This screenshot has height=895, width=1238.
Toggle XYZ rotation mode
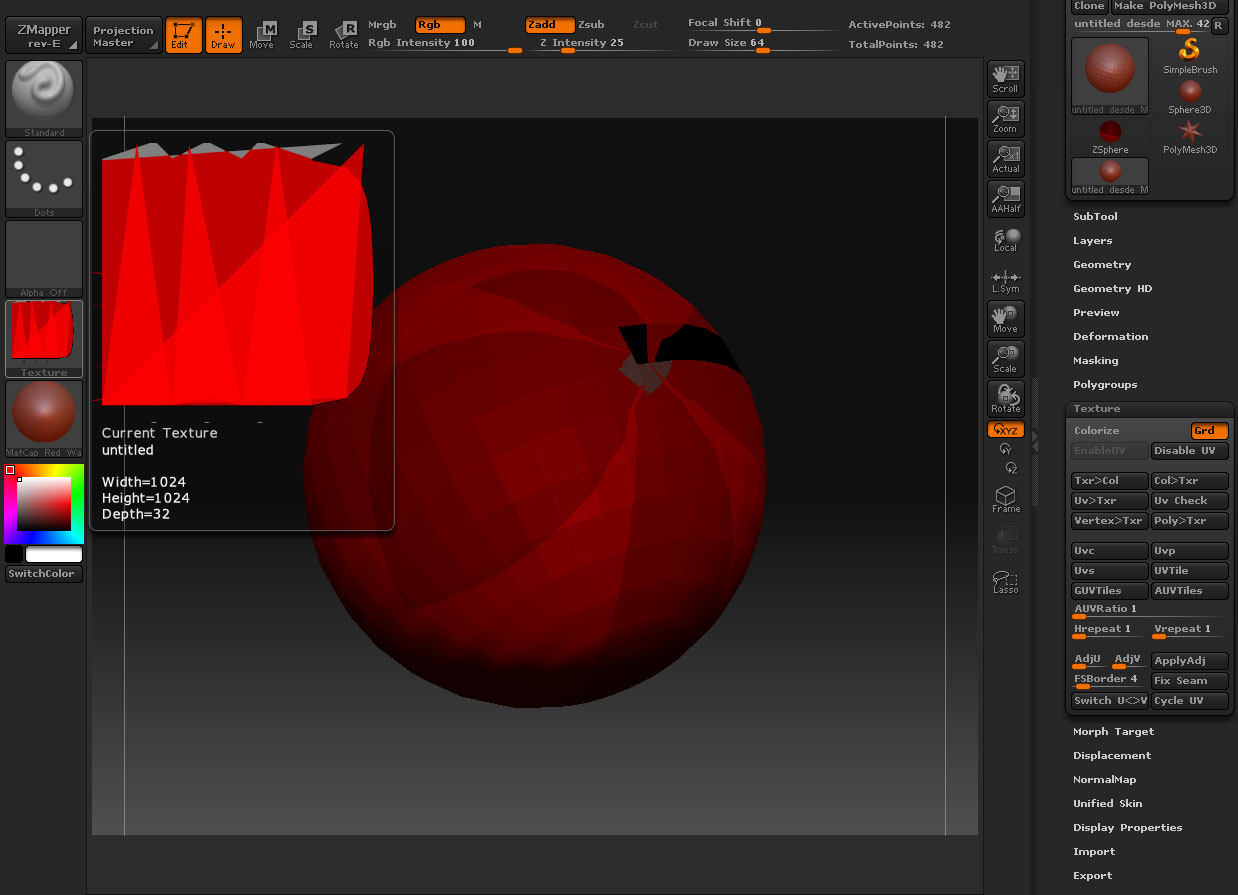pos(1005,430)
